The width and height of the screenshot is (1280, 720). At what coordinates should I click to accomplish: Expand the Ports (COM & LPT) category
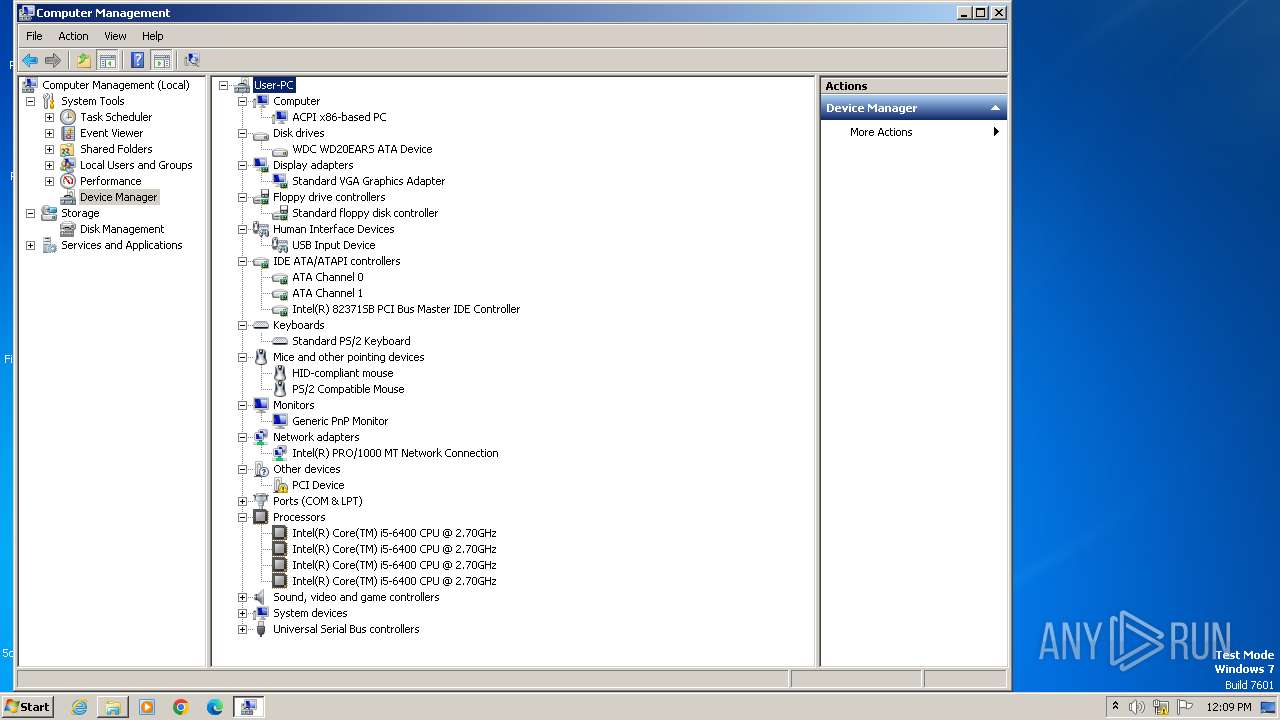(242, 501)
